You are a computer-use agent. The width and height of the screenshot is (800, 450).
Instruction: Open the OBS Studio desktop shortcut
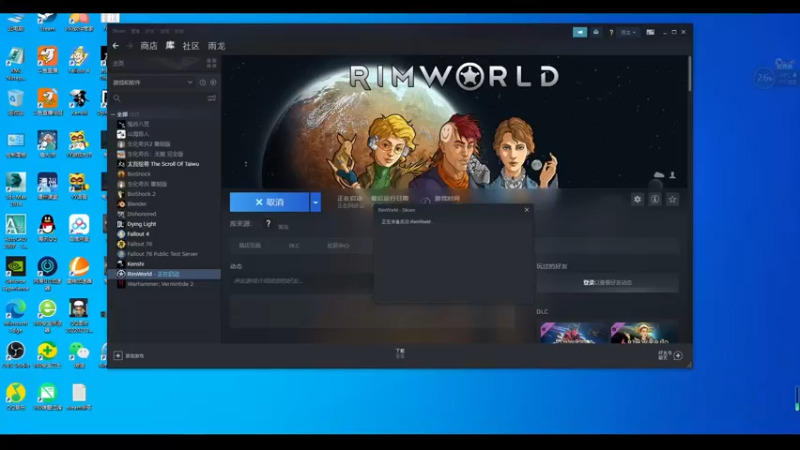point(16,354)
